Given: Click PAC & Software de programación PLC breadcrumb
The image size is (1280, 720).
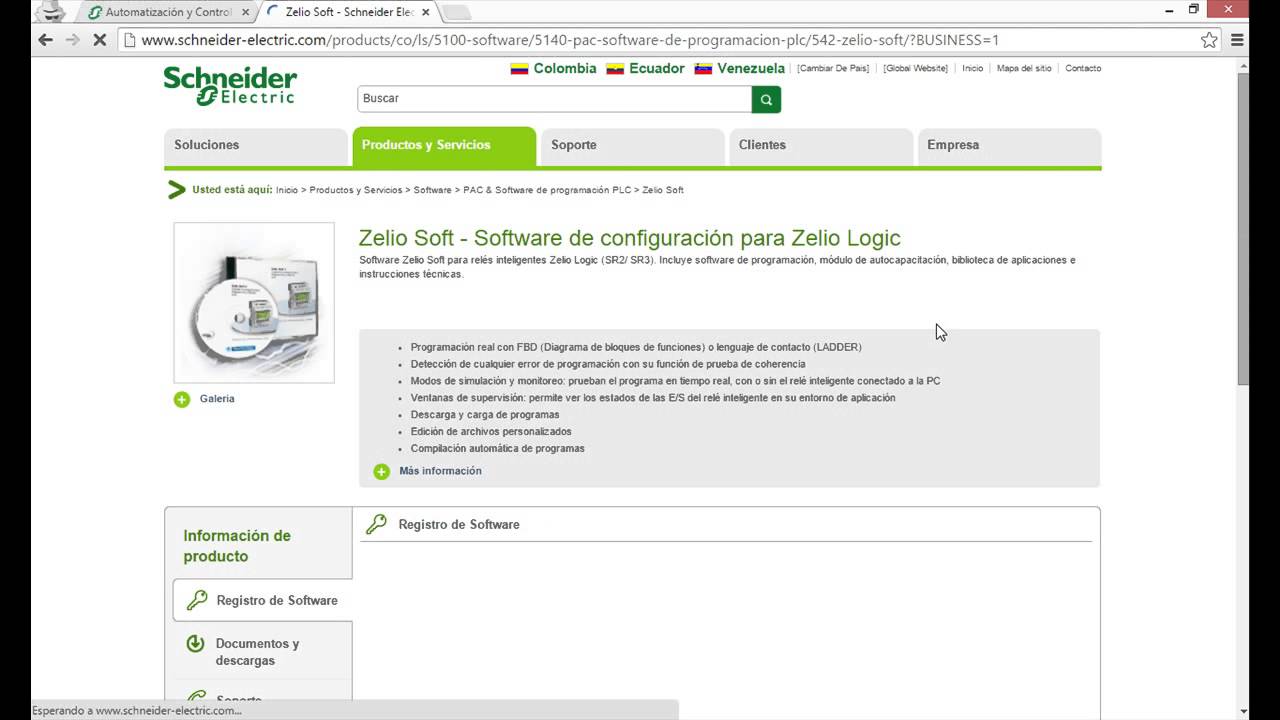Looking at the screenshot, I should pyautogui.click(x=547, y=190).
